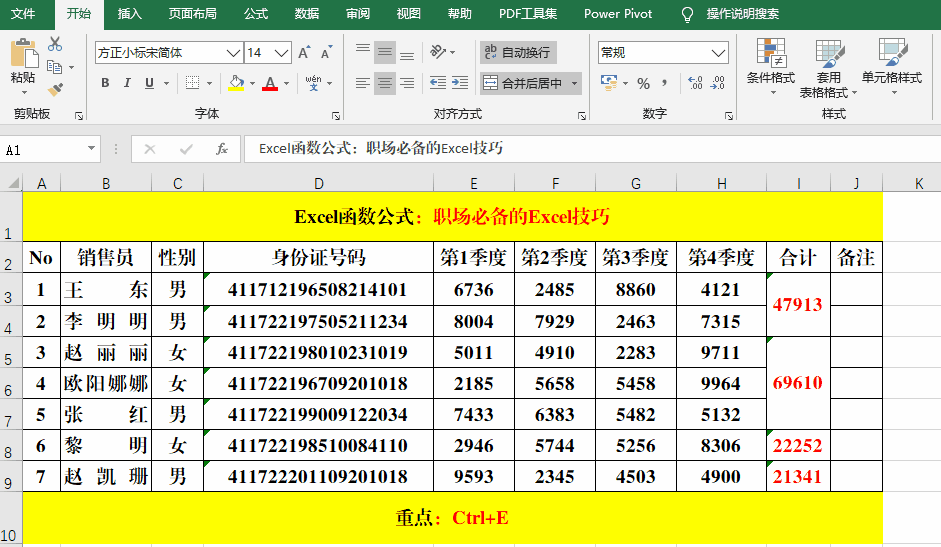
Task: Open the number format dropdown 常规
Action: coord(718,53)
